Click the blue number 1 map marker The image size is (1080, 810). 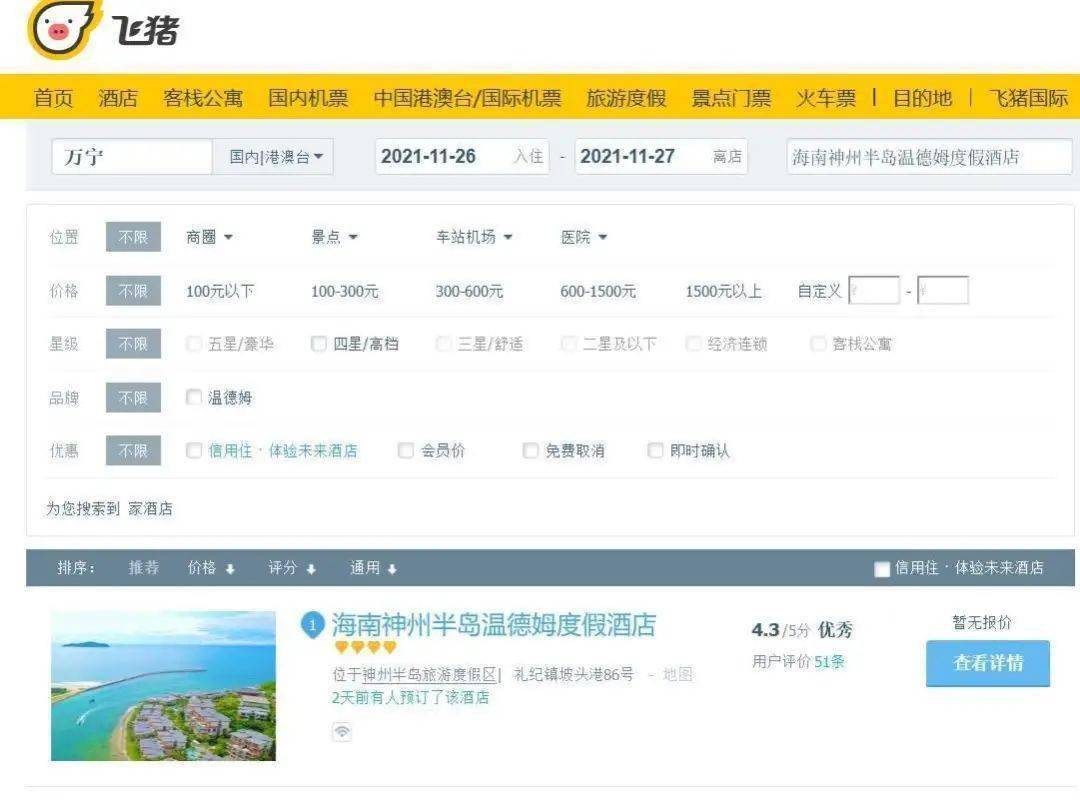pyautogui.click(x=312, y=625)
